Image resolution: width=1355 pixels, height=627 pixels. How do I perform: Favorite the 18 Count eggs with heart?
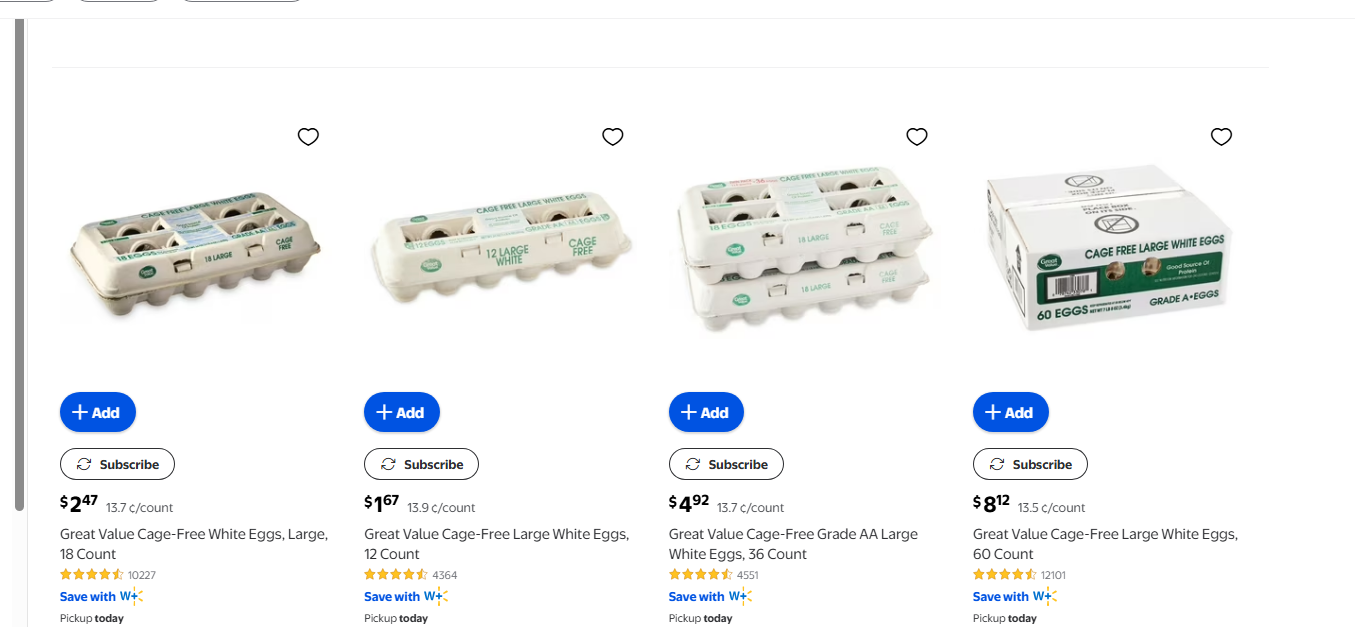tap(308, 137)
